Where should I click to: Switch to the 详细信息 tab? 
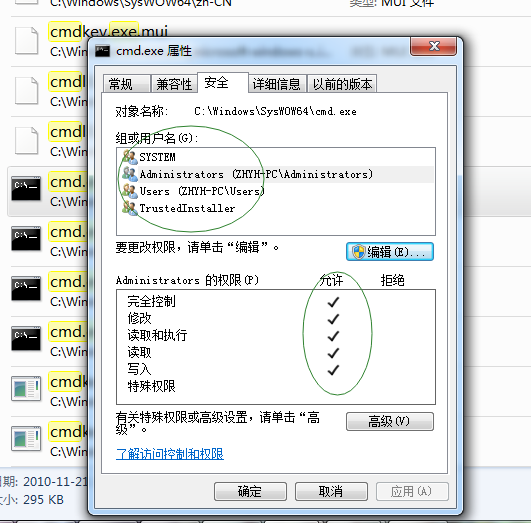coord(277,84)
